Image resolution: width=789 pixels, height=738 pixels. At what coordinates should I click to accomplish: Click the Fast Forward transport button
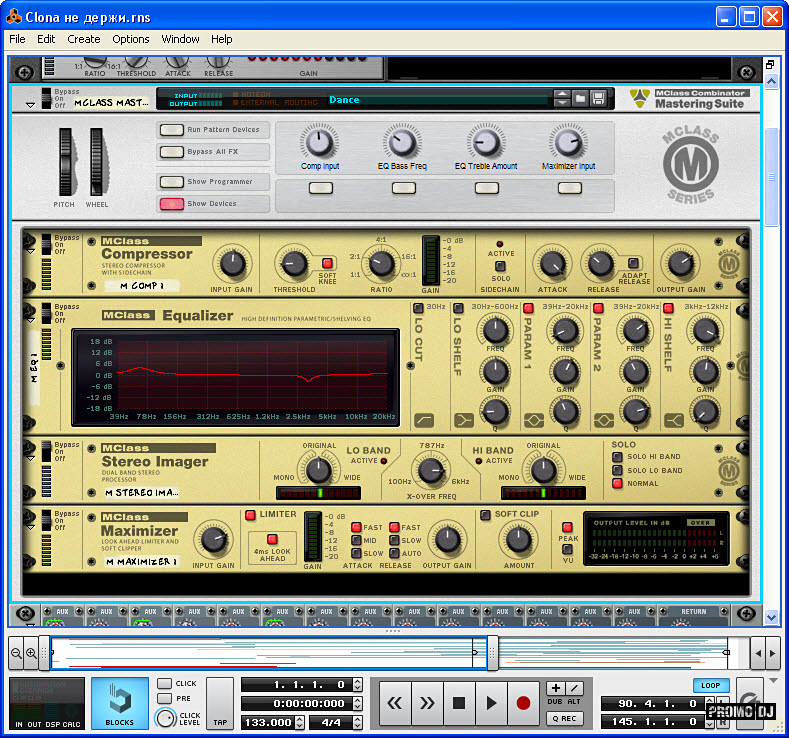[x=427, y=703]
